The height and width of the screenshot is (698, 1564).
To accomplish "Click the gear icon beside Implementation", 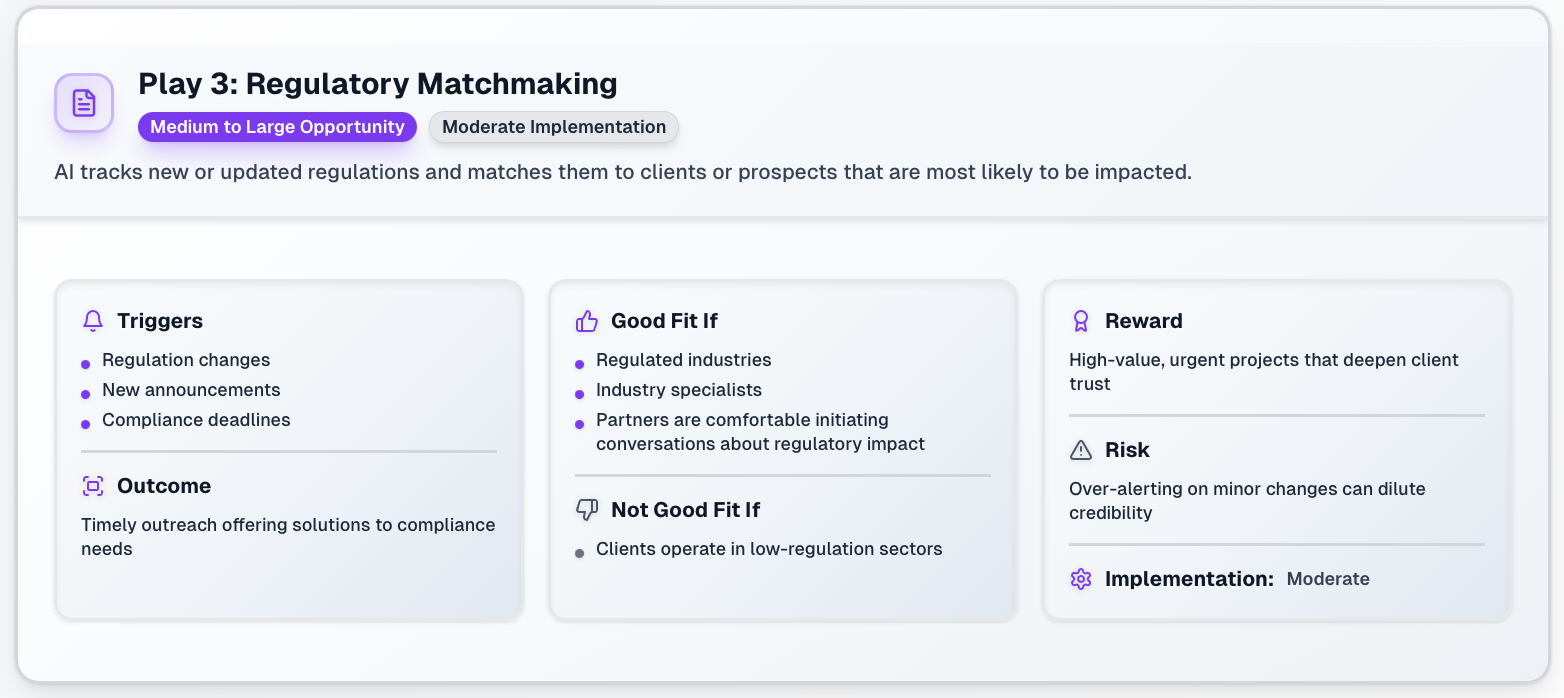I will (1081, 579).
